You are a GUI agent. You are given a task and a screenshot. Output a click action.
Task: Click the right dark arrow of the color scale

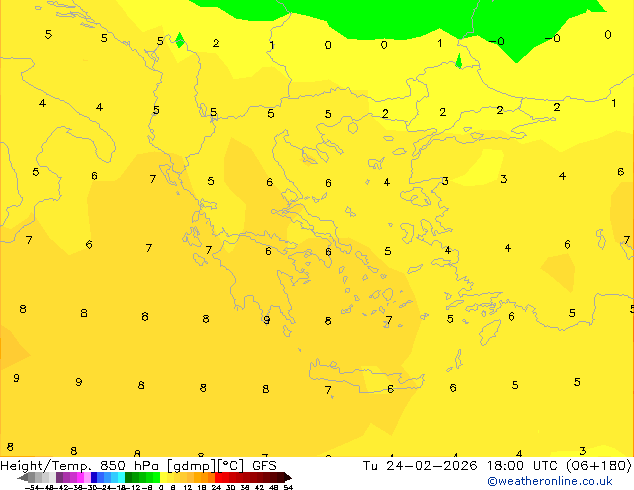point(288,477)
